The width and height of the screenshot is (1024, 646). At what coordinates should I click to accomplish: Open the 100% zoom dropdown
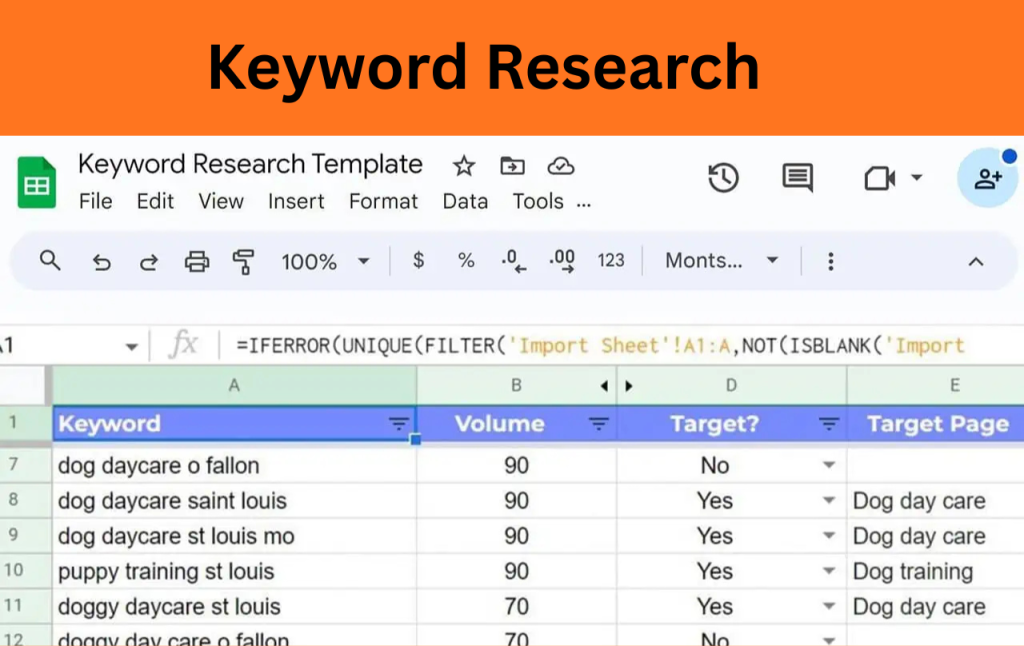tap(325, 262)
